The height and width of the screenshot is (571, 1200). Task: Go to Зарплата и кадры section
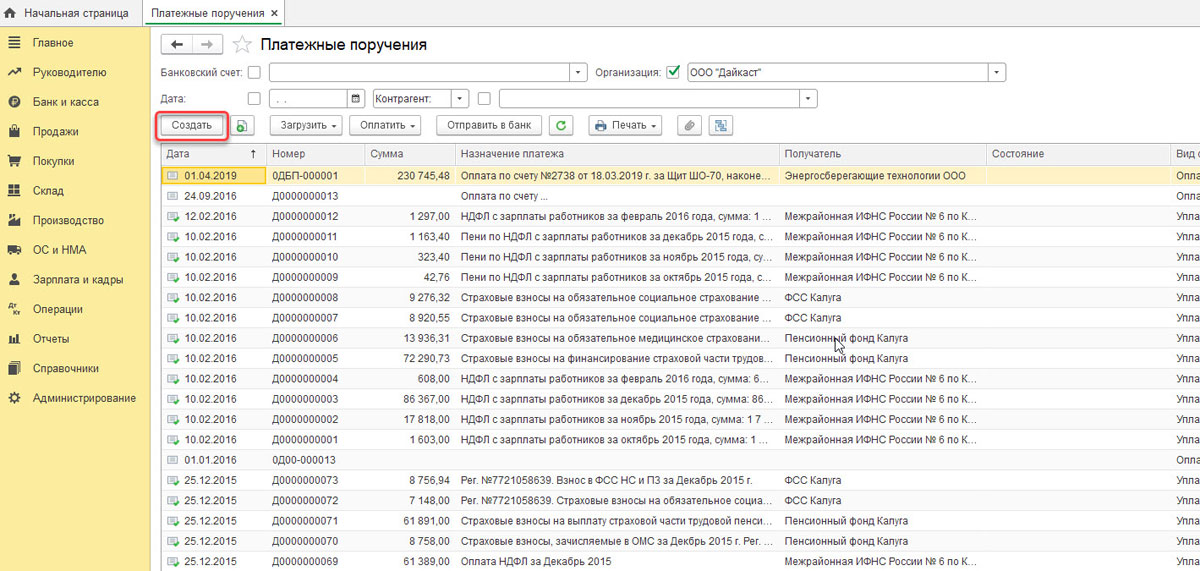(x=77, y=280)
